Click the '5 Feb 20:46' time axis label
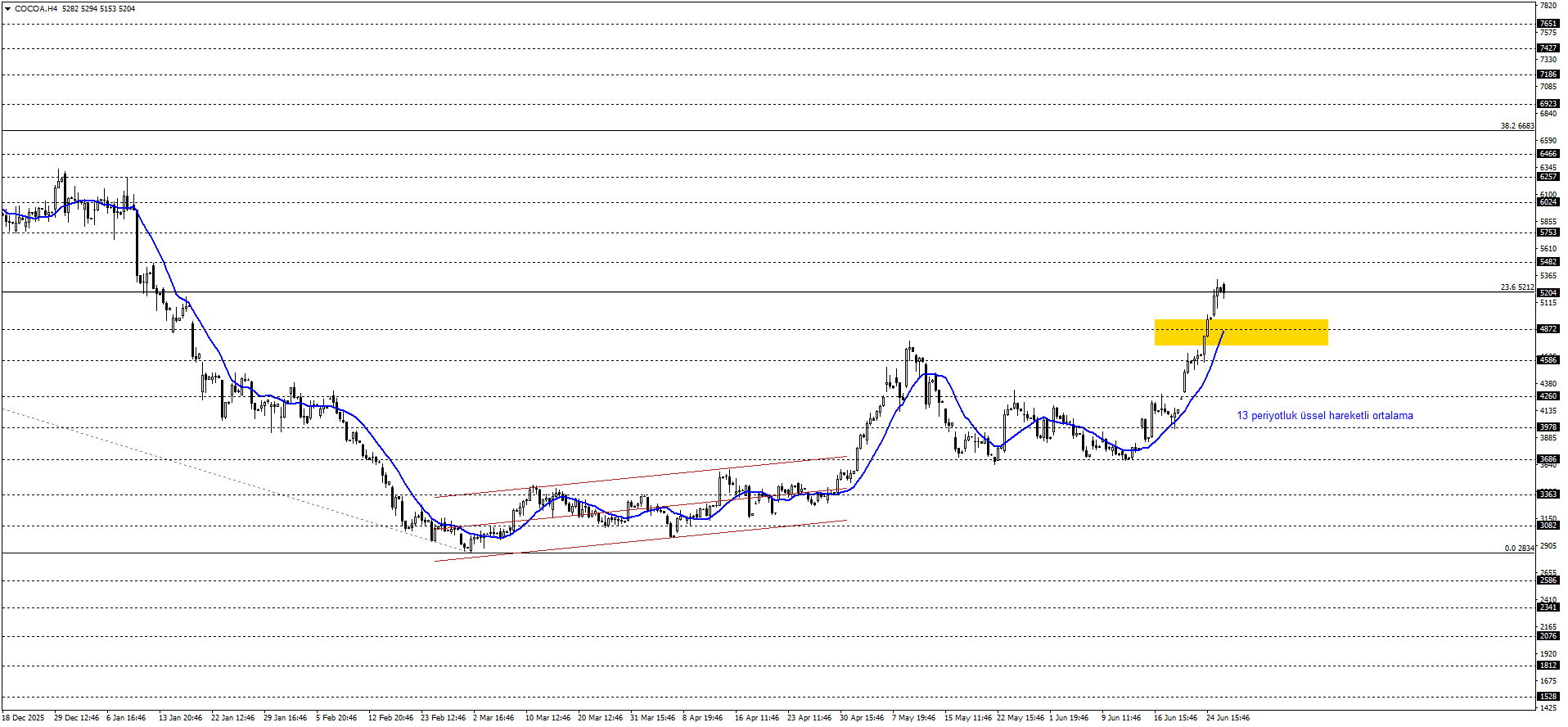The width and height of the screenshot is (1568, 727). [336, 718]
